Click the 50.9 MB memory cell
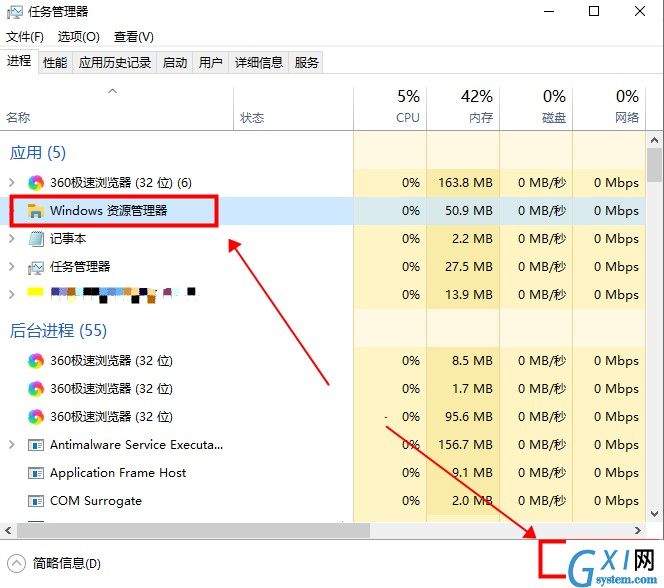The width and height of the screenshot is (664, 588). coord(463,211)
